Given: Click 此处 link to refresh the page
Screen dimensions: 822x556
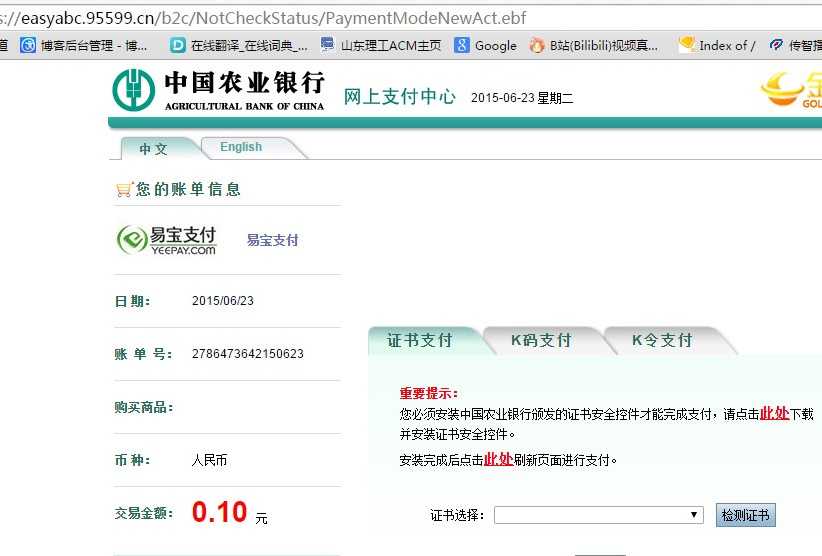Looking at the screenshot, I should point(498,460).
